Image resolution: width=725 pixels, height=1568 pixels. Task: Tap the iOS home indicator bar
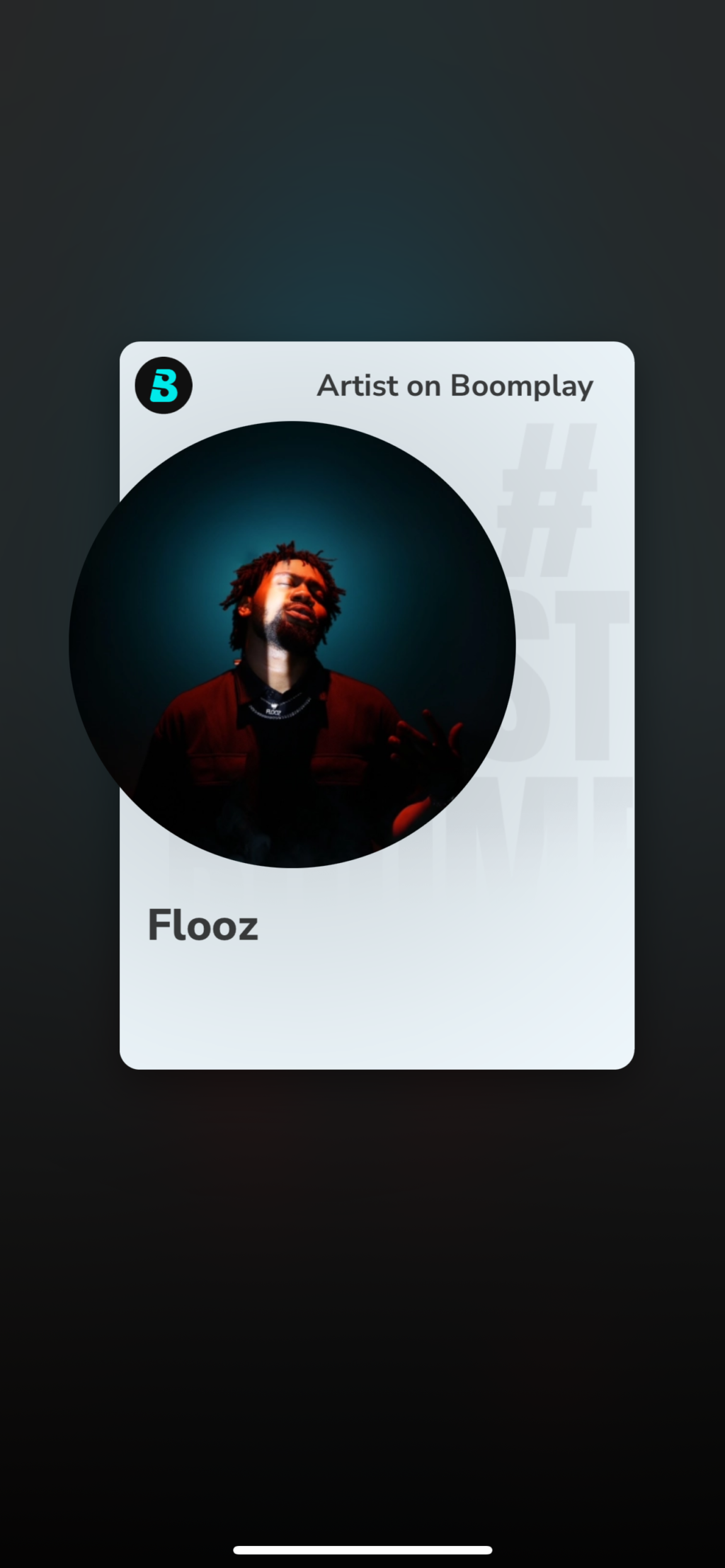click(362, 1550)
